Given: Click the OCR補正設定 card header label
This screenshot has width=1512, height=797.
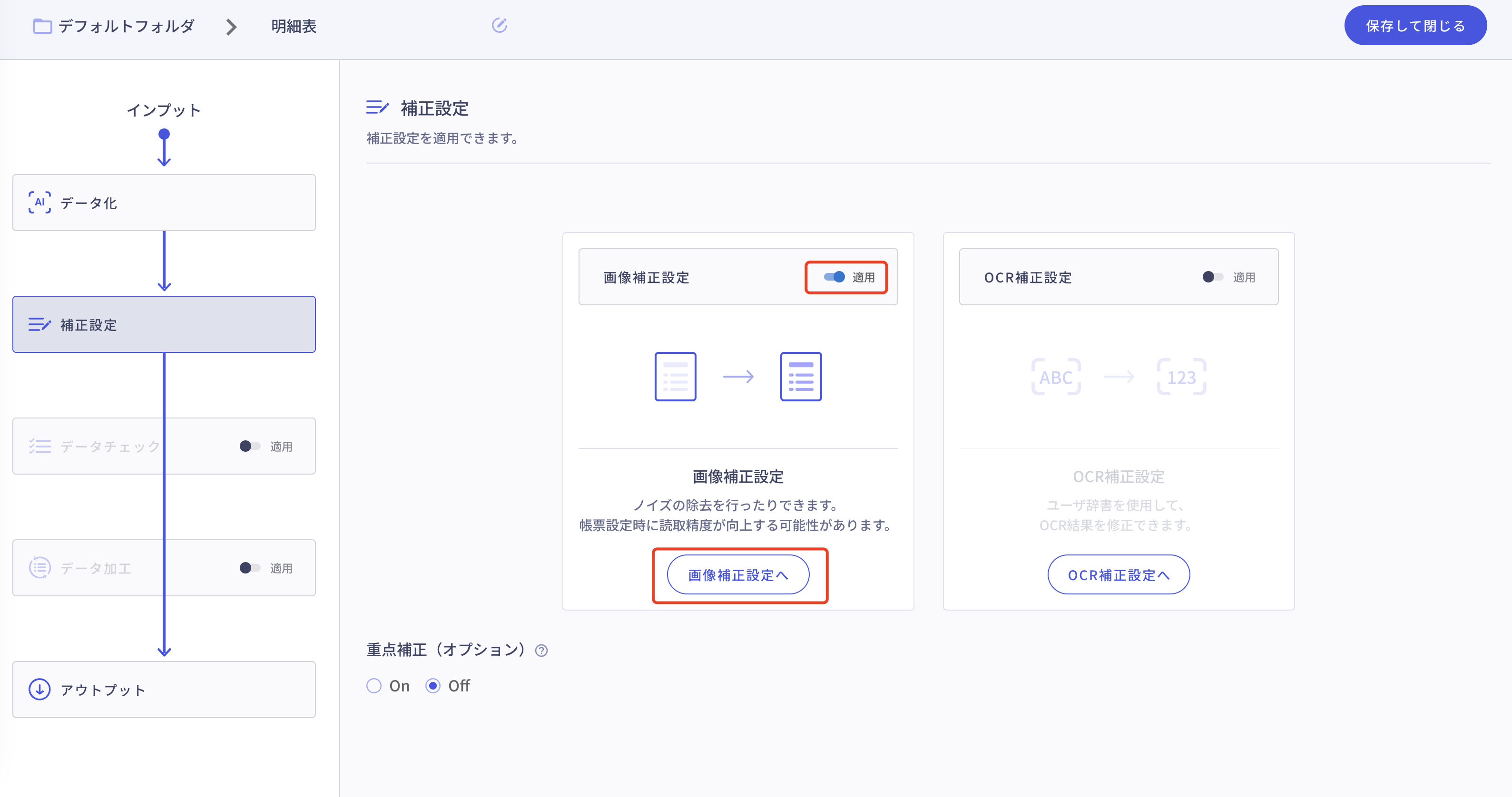Looking at the screenshot, I should click(x=1028, y=277).
